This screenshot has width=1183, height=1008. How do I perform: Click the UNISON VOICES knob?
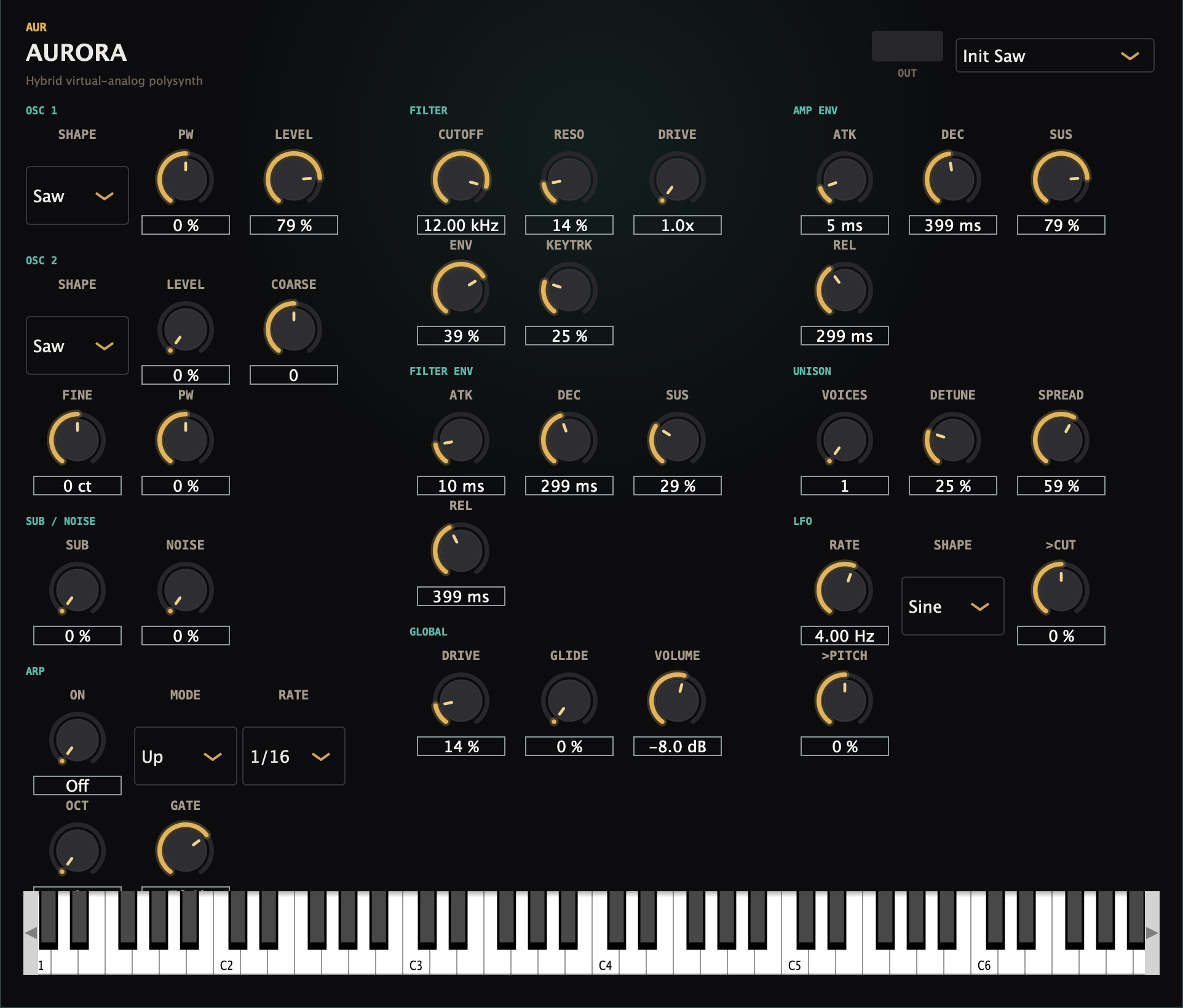(845, 439)
